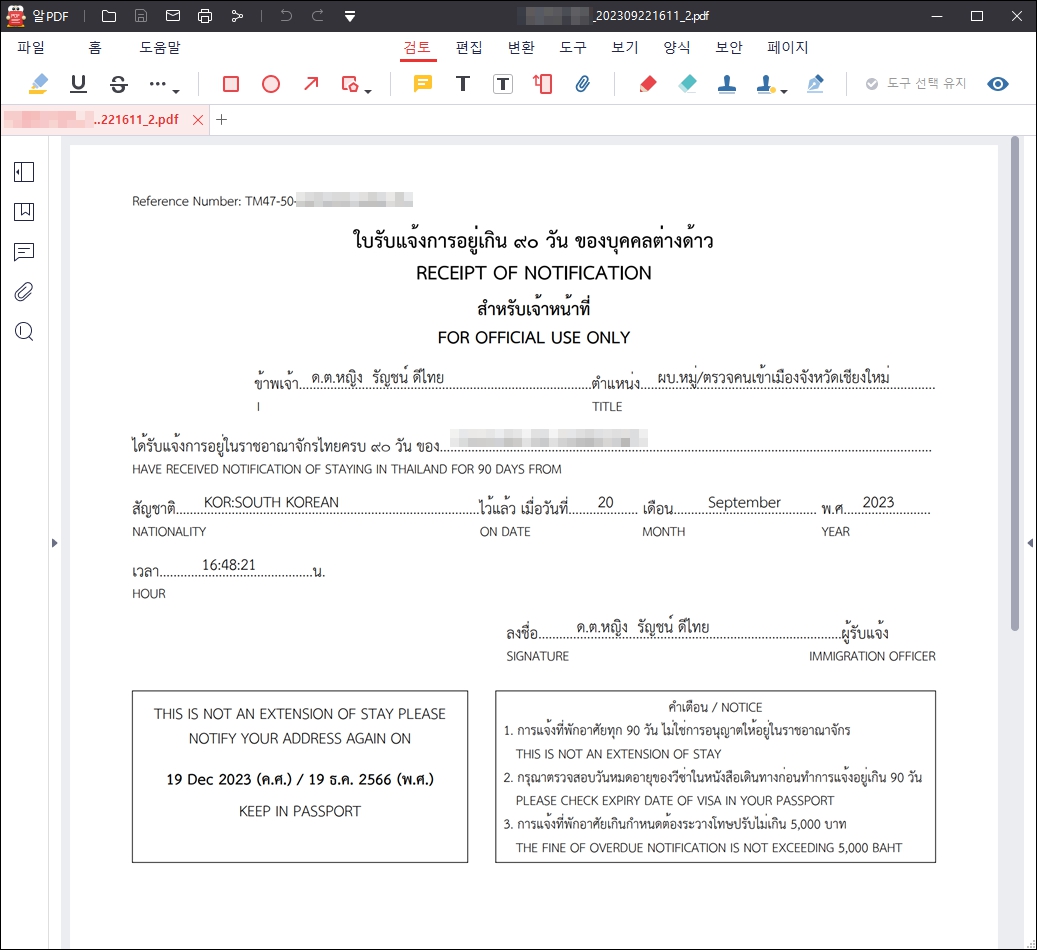Switch to the 편집 tab

pyautogui.click(x=469, y=48)
